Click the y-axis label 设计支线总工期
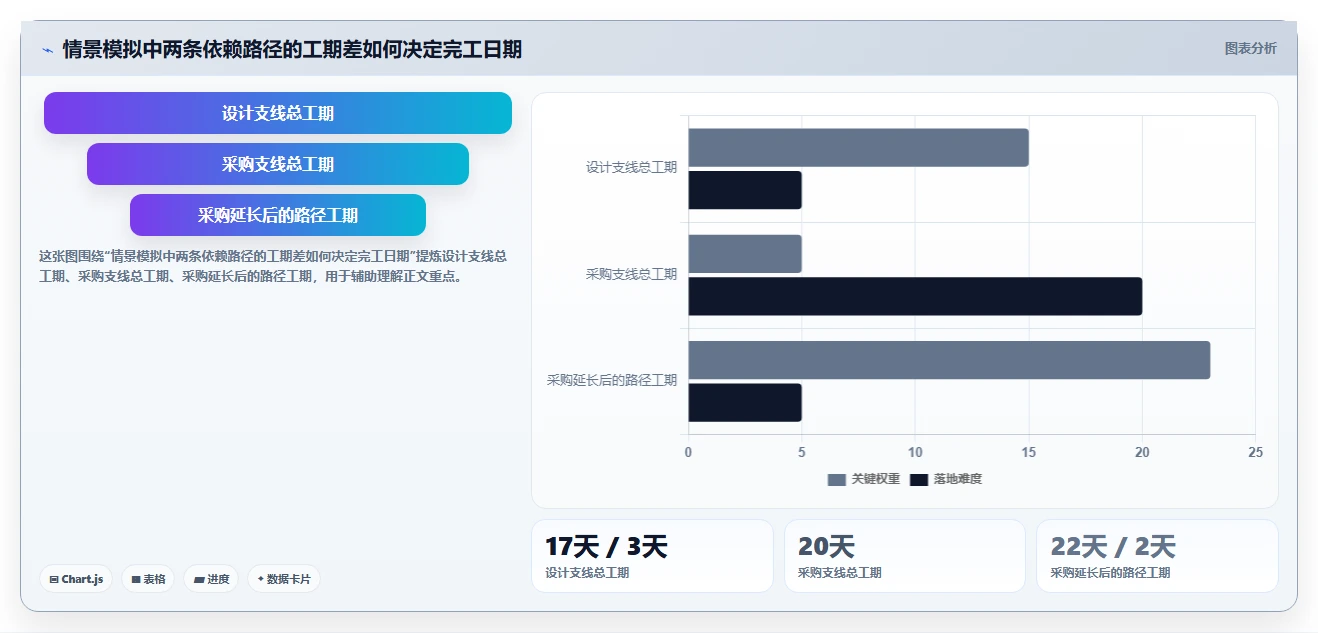The image size is (1318, 633). [x=631, y=167]
